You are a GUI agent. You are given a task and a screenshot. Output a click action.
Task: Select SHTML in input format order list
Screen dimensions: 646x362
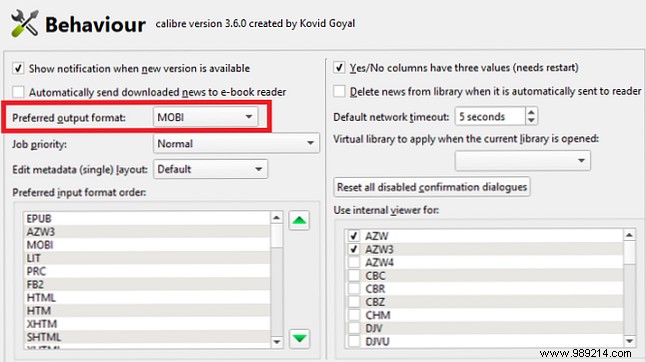point(147,337)
